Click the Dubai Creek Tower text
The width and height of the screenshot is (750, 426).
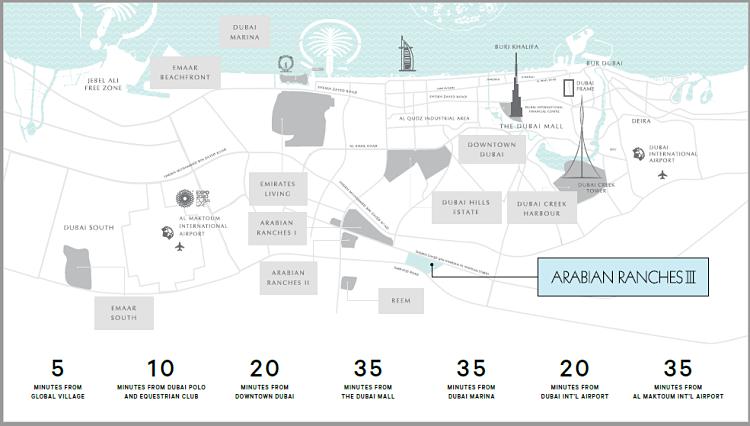596,187
